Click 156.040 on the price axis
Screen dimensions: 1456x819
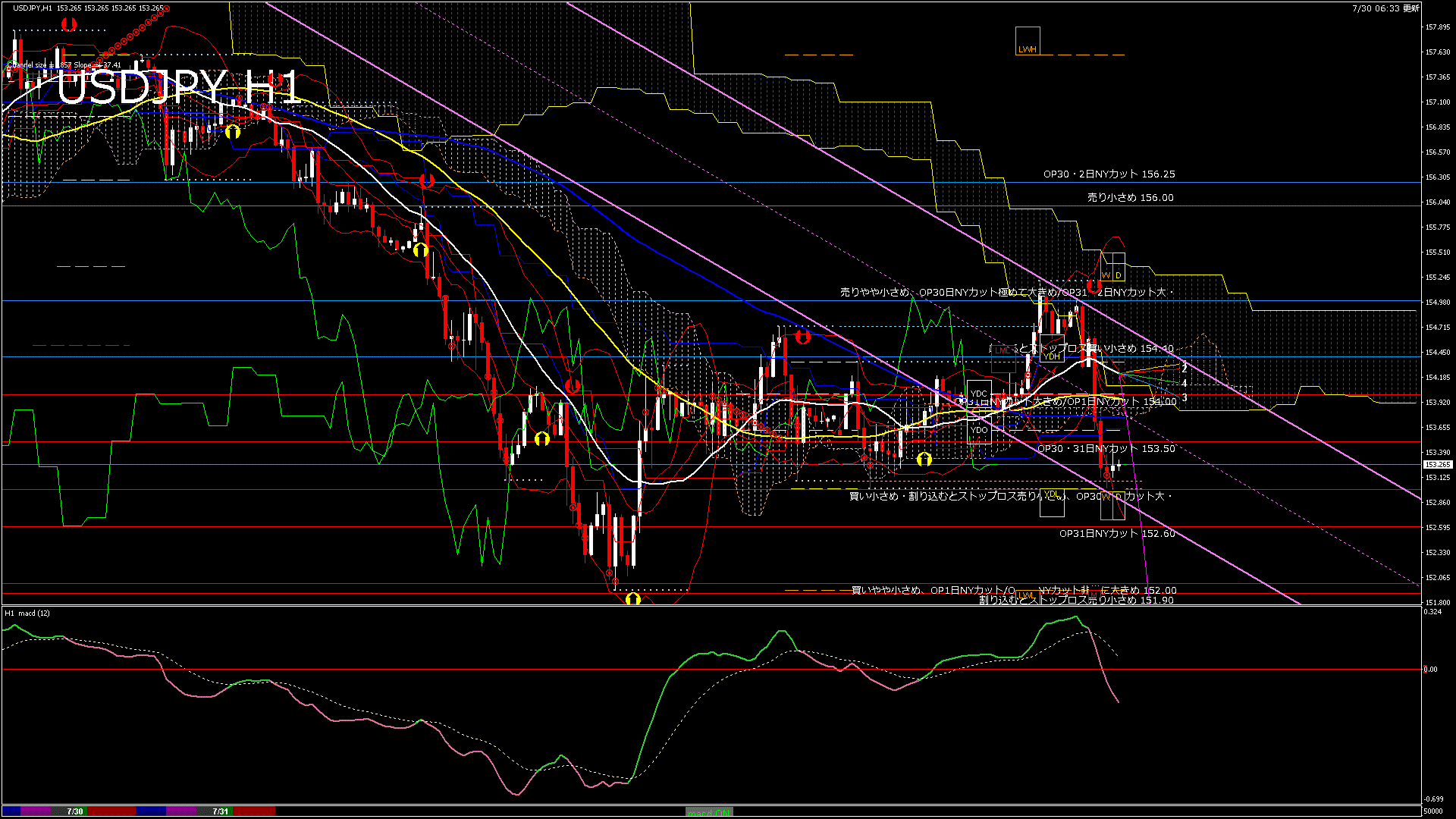1438,202
